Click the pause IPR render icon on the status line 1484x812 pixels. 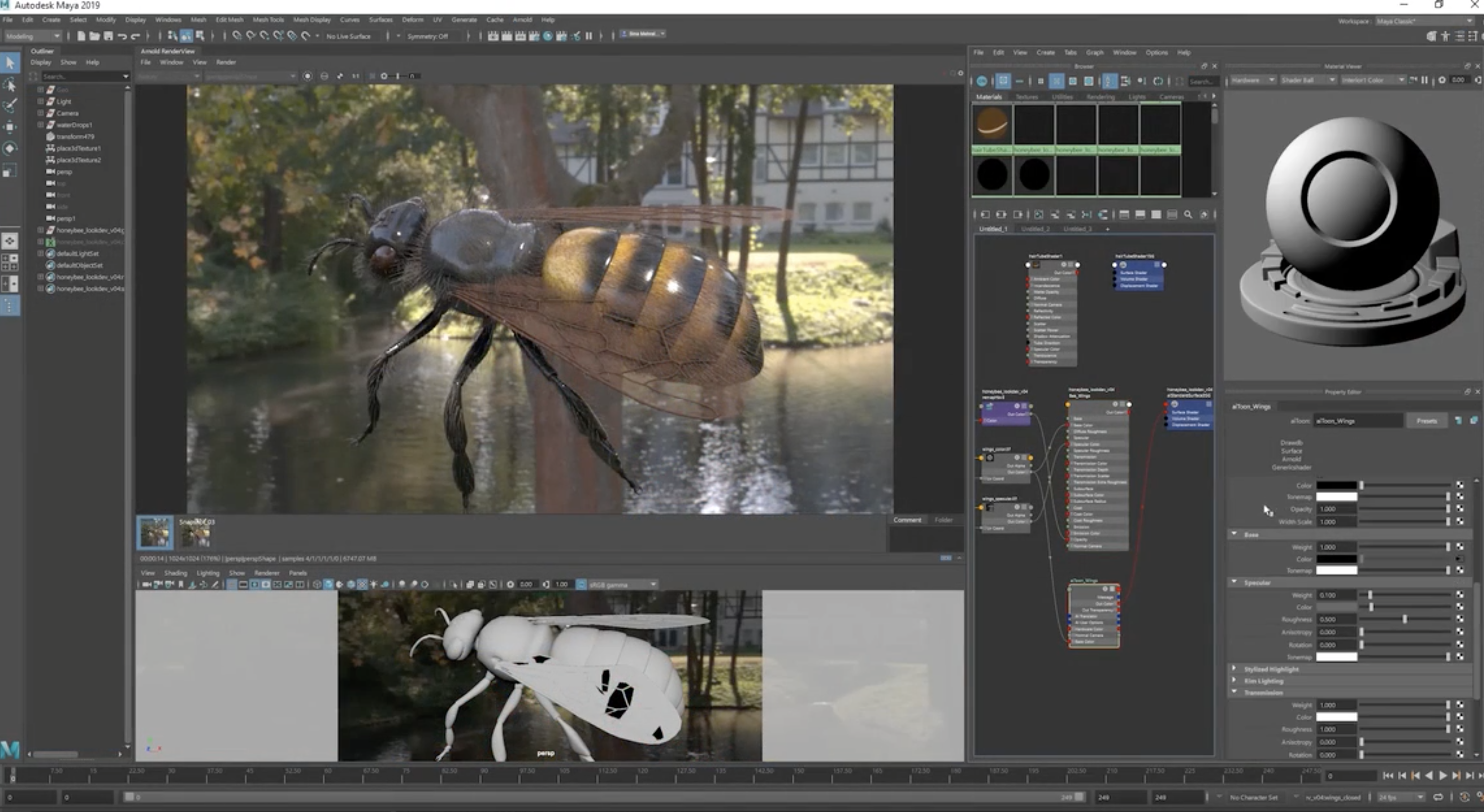click(x=589, y=36)
